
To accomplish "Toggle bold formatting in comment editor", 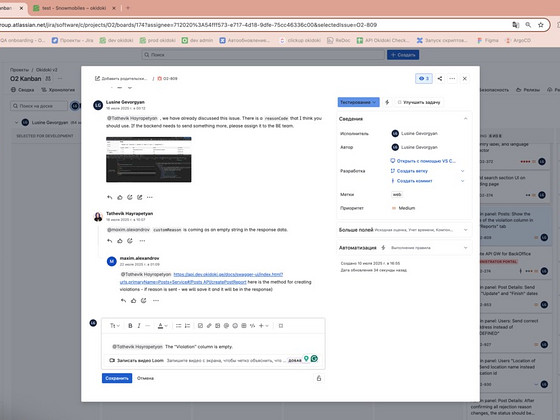I will pyautogui.click(x=130, y=326).
